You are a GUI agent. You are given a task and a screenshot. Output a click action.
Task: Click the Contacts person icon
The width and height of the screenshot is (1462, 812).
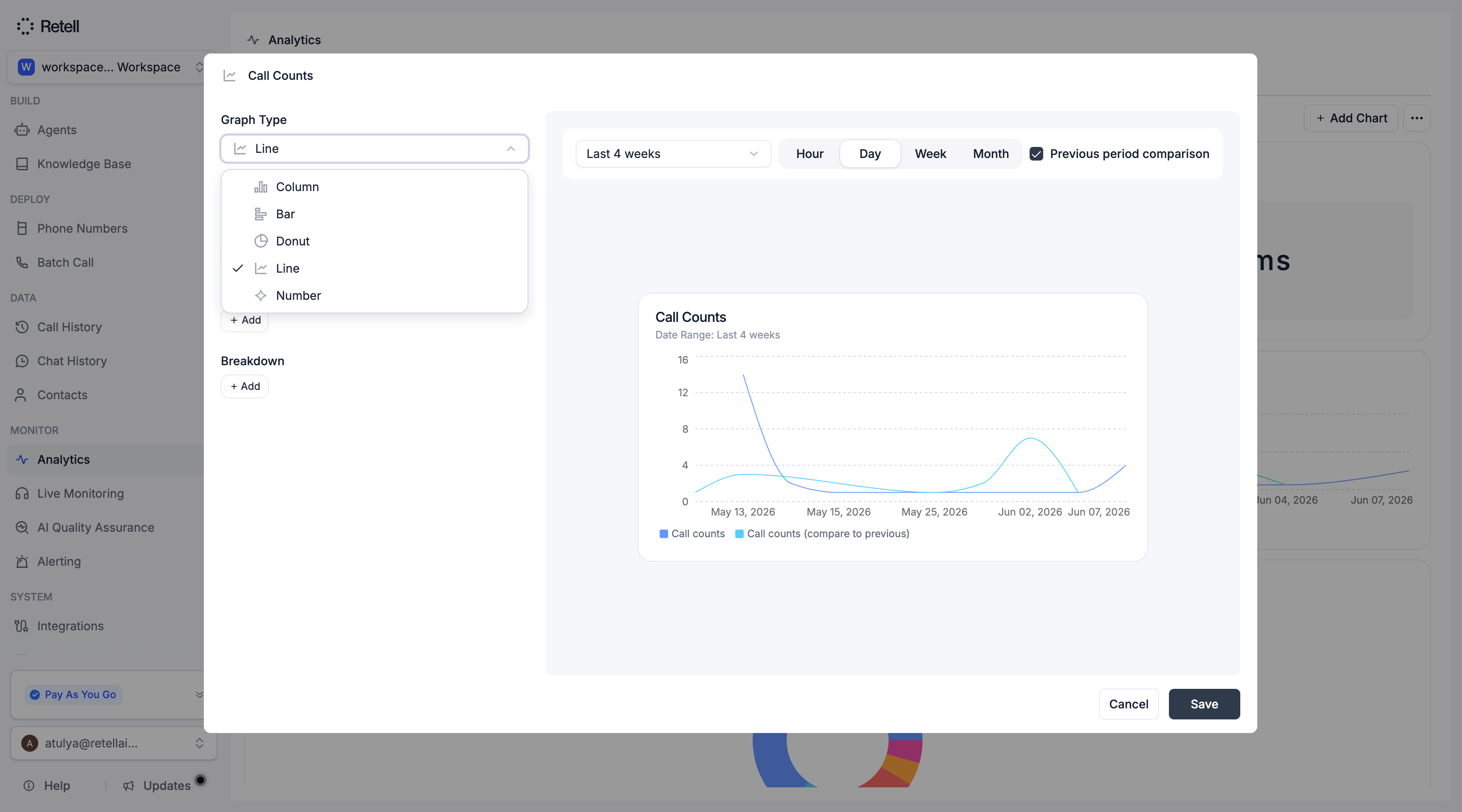point(21,395)
